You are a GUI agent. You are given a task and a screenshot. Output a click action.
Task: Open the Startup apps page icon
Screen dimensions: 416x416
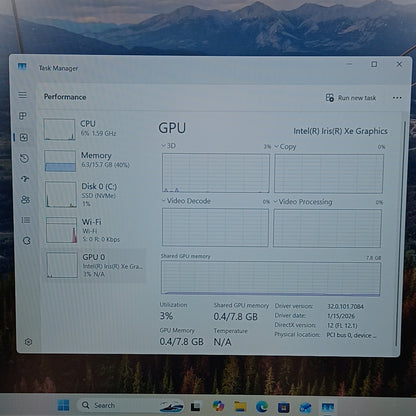pos(25,179)
